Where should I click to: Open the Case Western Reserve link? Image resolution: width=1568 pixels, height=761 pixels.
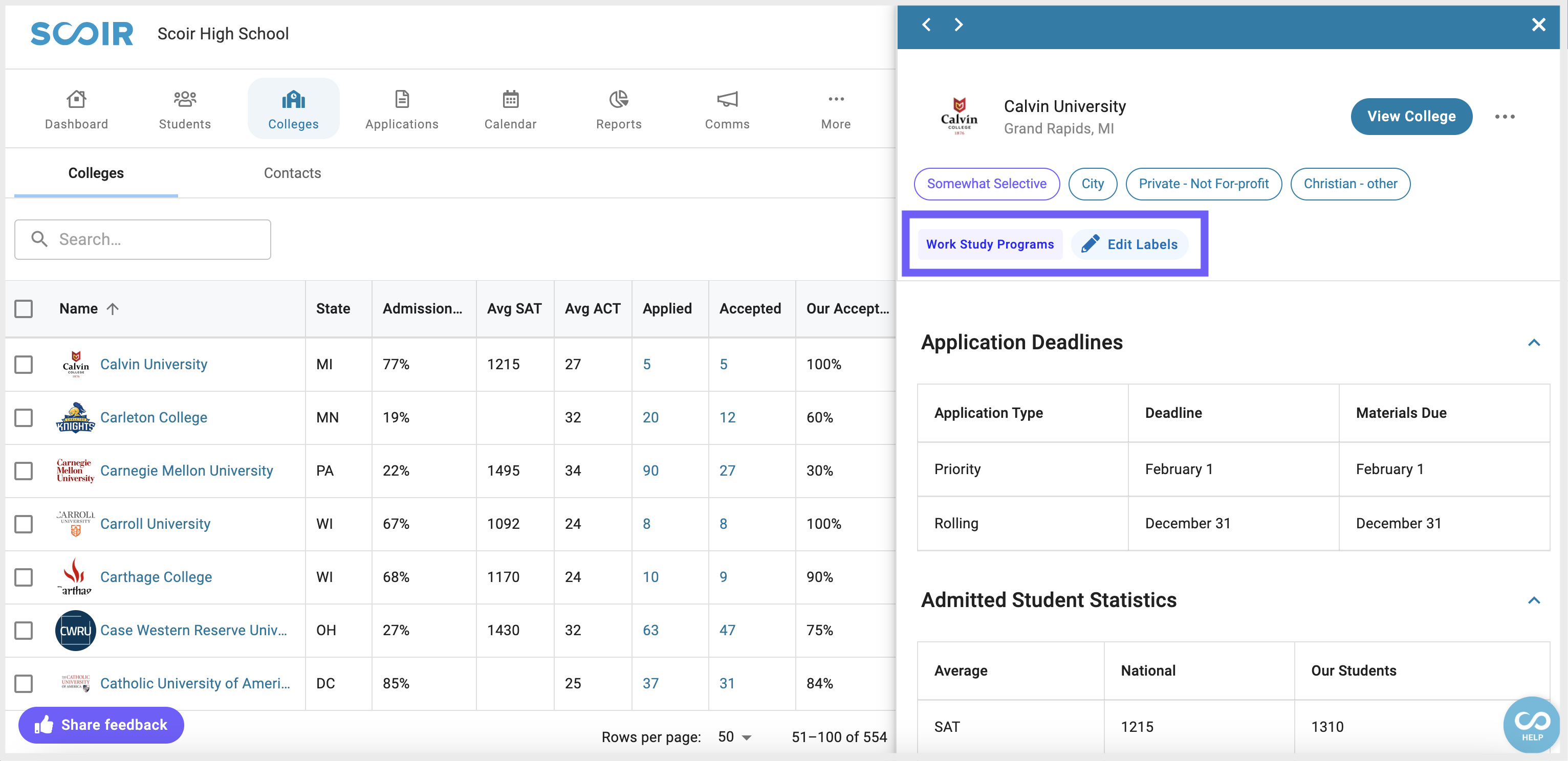pos(193,630)
